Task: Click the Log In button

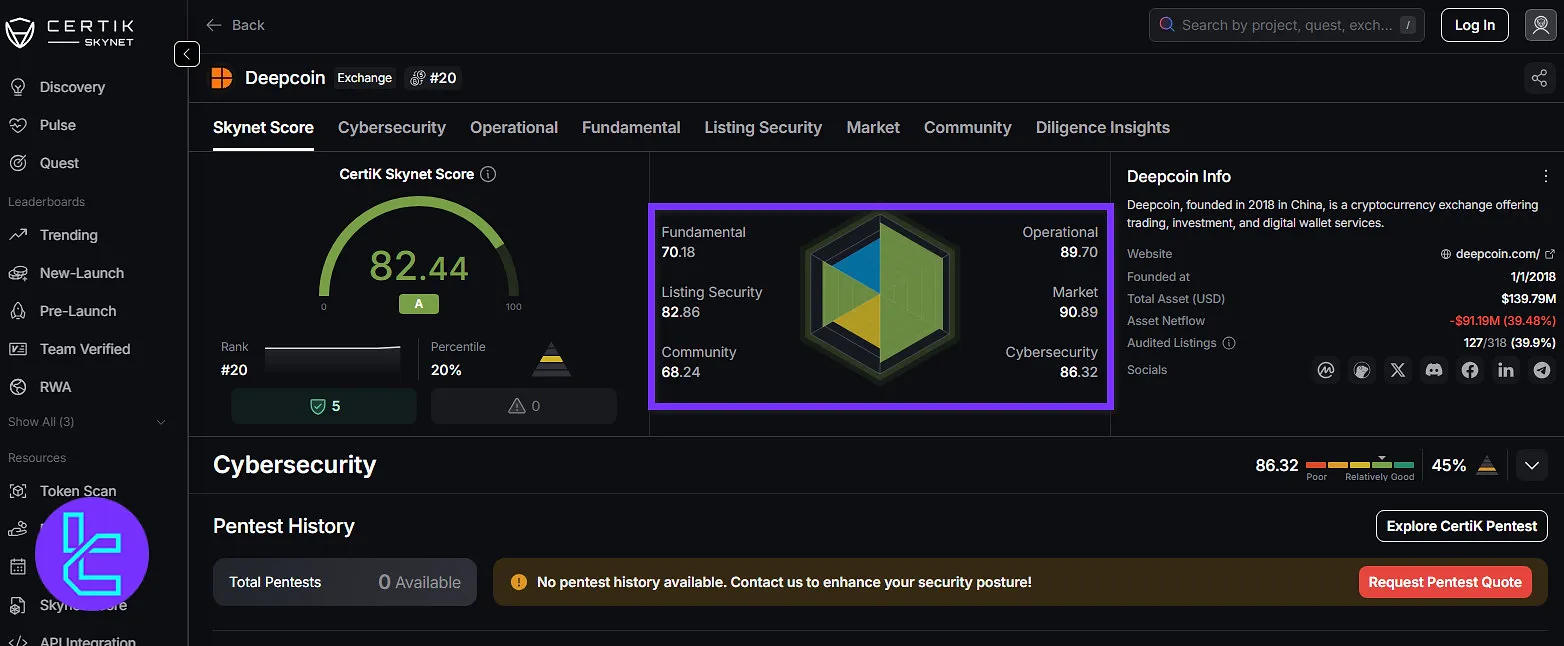Action: pos(1474,25)
